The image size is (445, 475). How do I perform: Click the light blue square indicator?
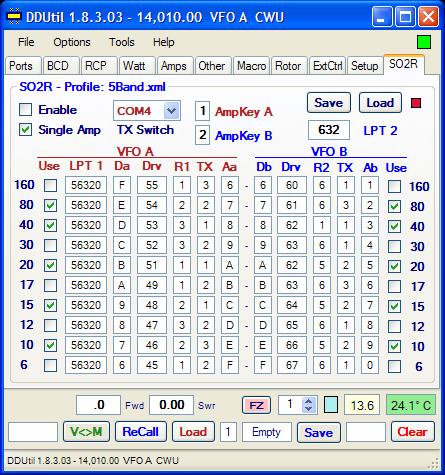tap(331, 405)
